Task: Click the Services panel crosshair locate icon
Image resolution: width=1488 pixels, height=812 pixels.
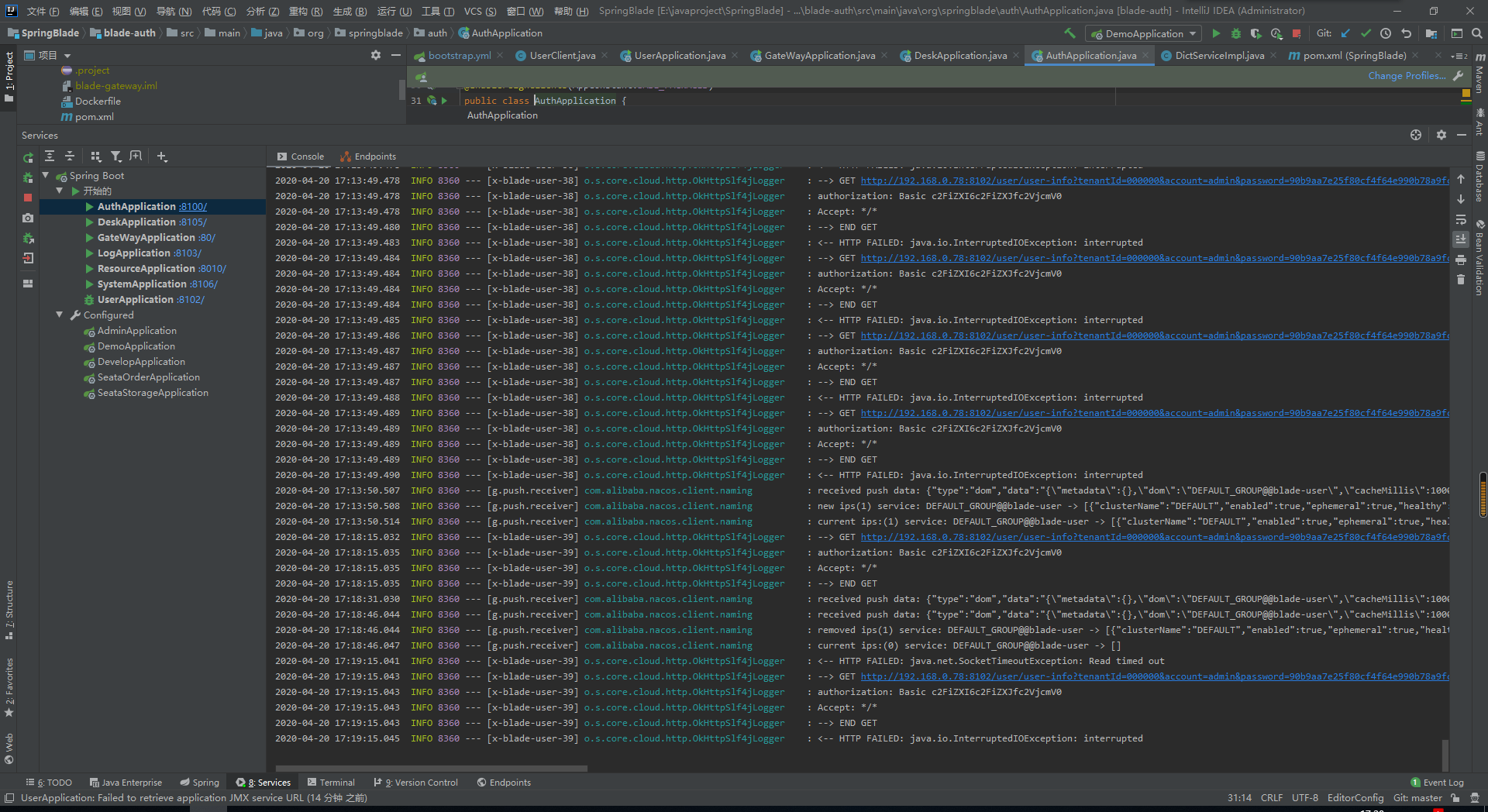Action: coord(1416,135)
